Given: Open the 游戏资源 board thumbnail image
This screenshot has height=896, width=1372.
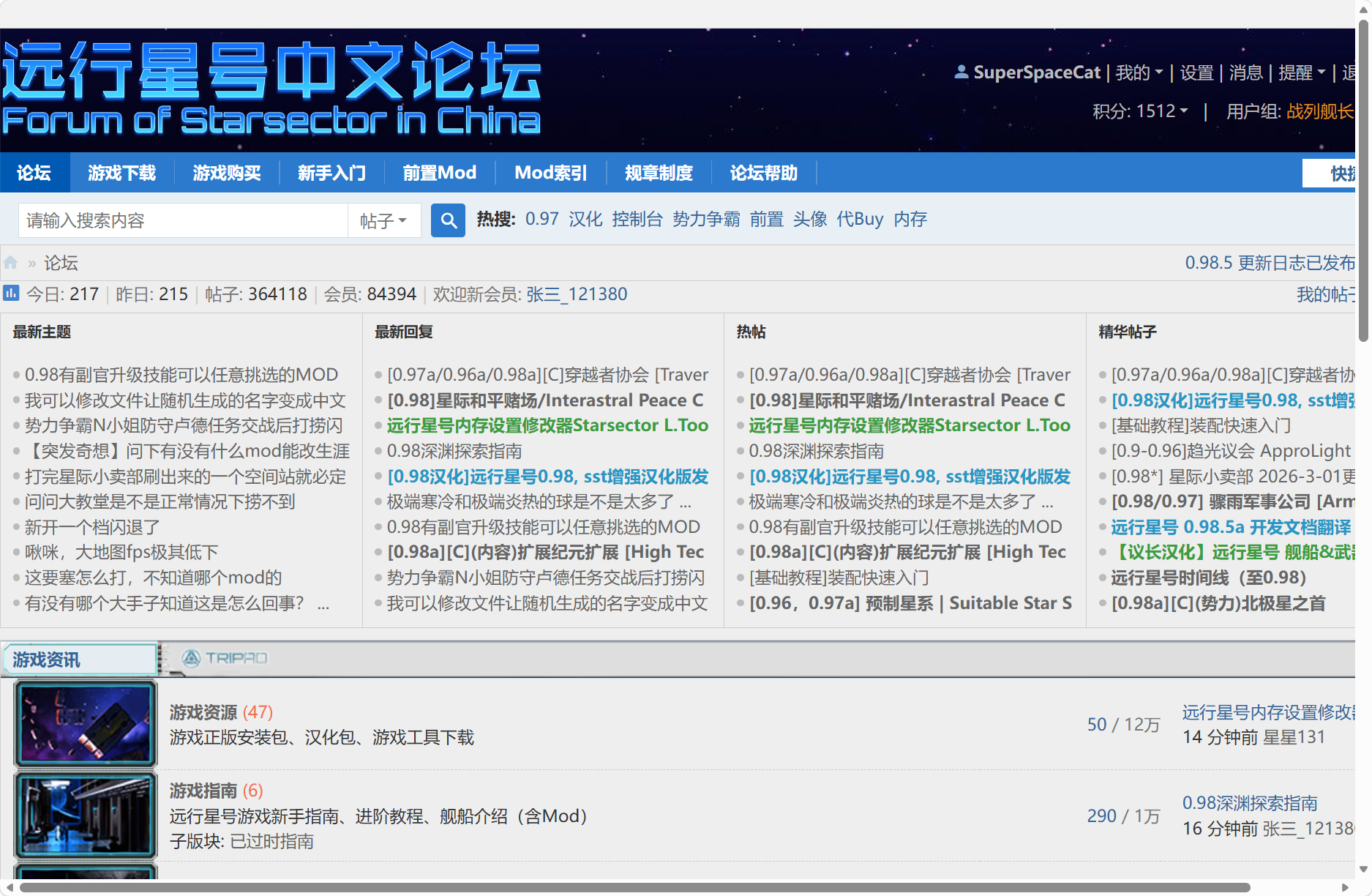Looking at the screenshot, I should (x=86, y=723).
